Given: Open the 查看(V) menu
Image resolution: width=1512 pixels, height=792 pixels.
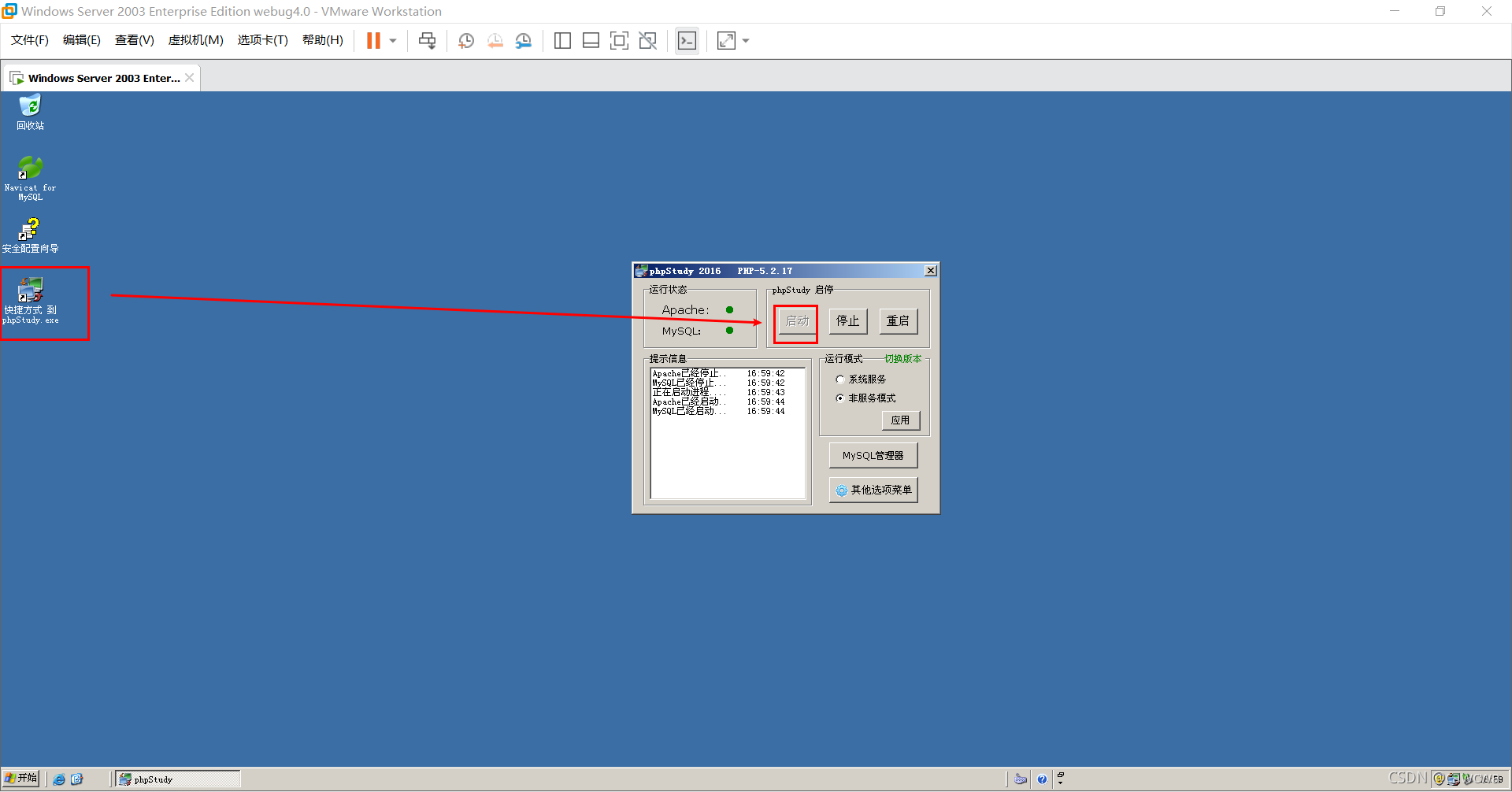Looking at the screenshot, I should point(135,40).
